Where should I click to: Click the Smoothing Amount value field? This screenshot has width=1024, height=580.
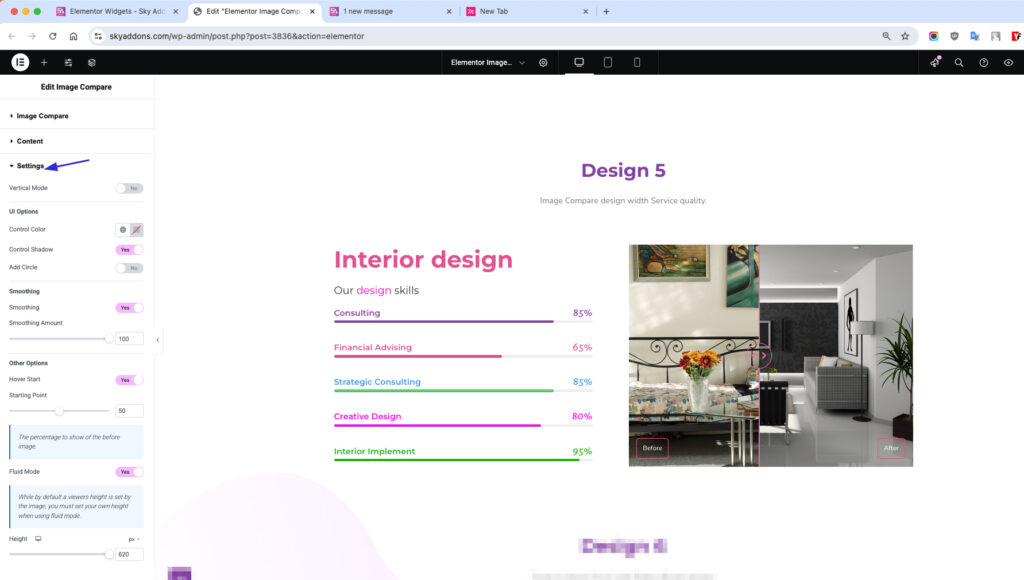tap(129, 339)
